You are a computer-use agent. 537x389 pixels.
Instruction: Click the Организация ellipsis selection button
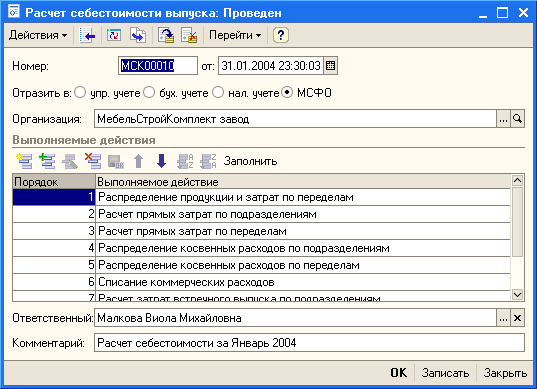point(503,119)
